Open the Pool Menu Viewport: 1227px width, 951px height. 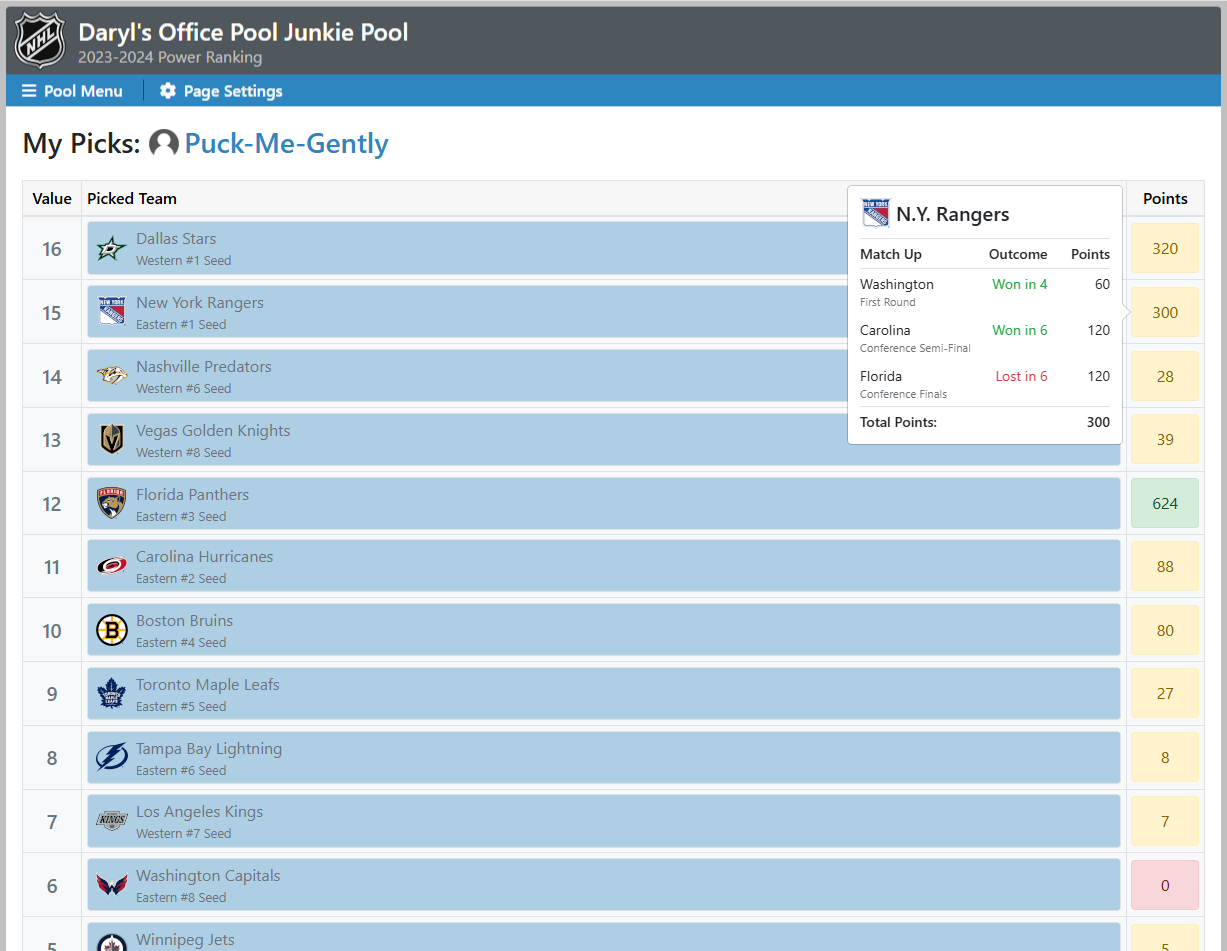pyautogui.click(x=72, y=91)
